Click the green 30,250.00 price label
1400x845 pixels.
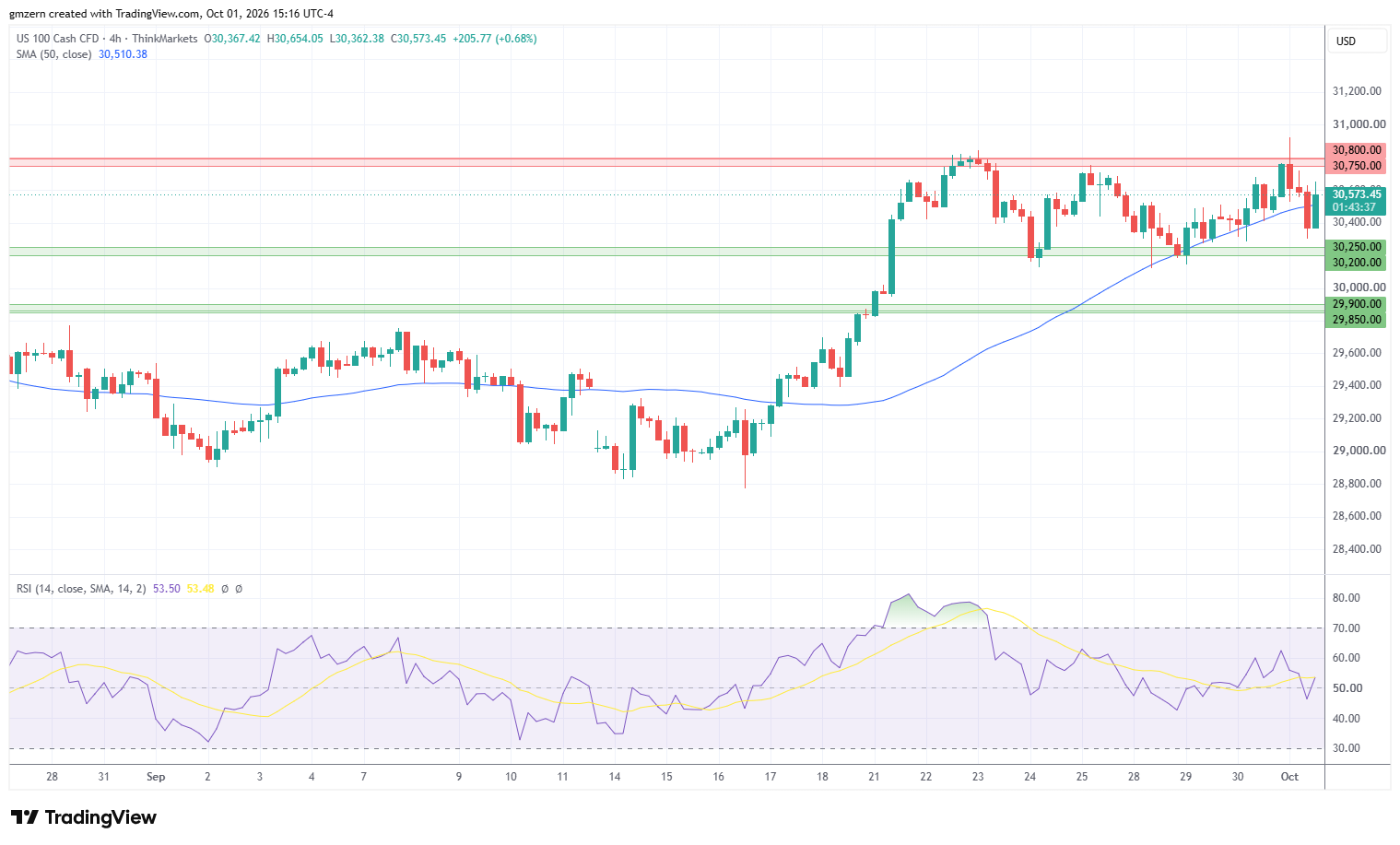[1357, 247]
